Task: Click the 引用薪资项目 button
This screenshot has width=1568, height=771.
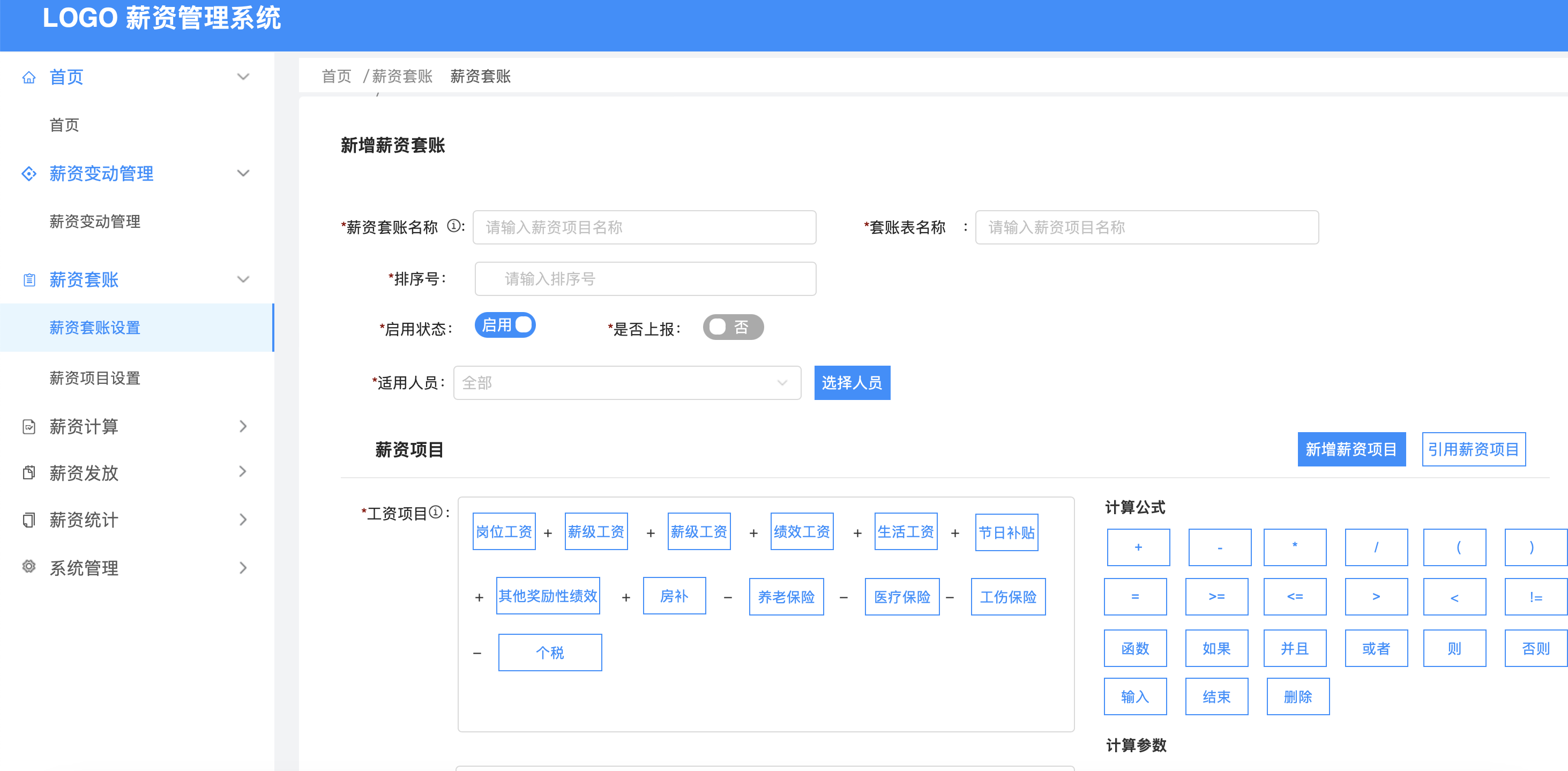Action: 1474,449
